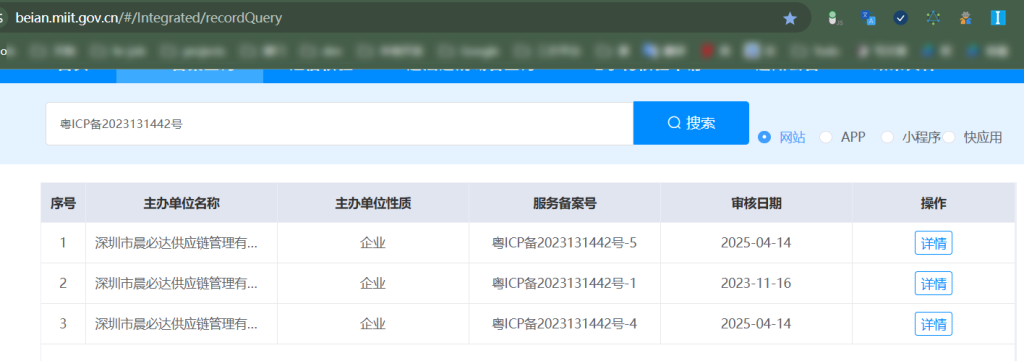
Task: Click the company name in row 2
Action: point(176,283)
